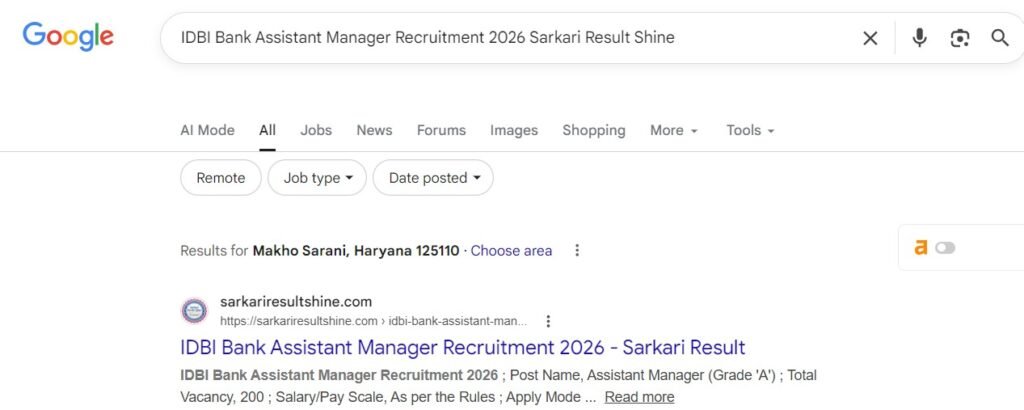Open the Tools dropdown
The height and width of the screenshot is (410, 1024).
coord(750,131)
